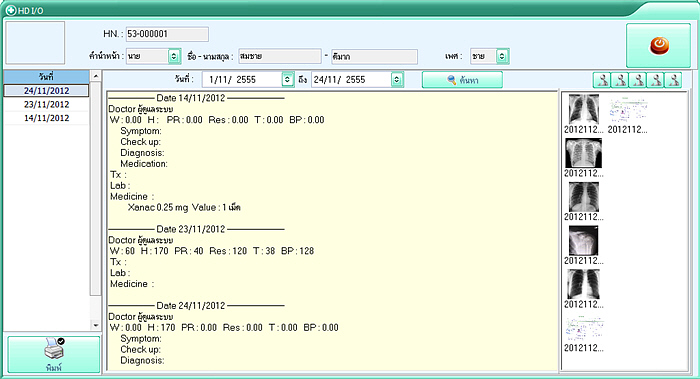Click the Date 23/11/2012 record heading

pyautogui.click(x=196, y=229)
